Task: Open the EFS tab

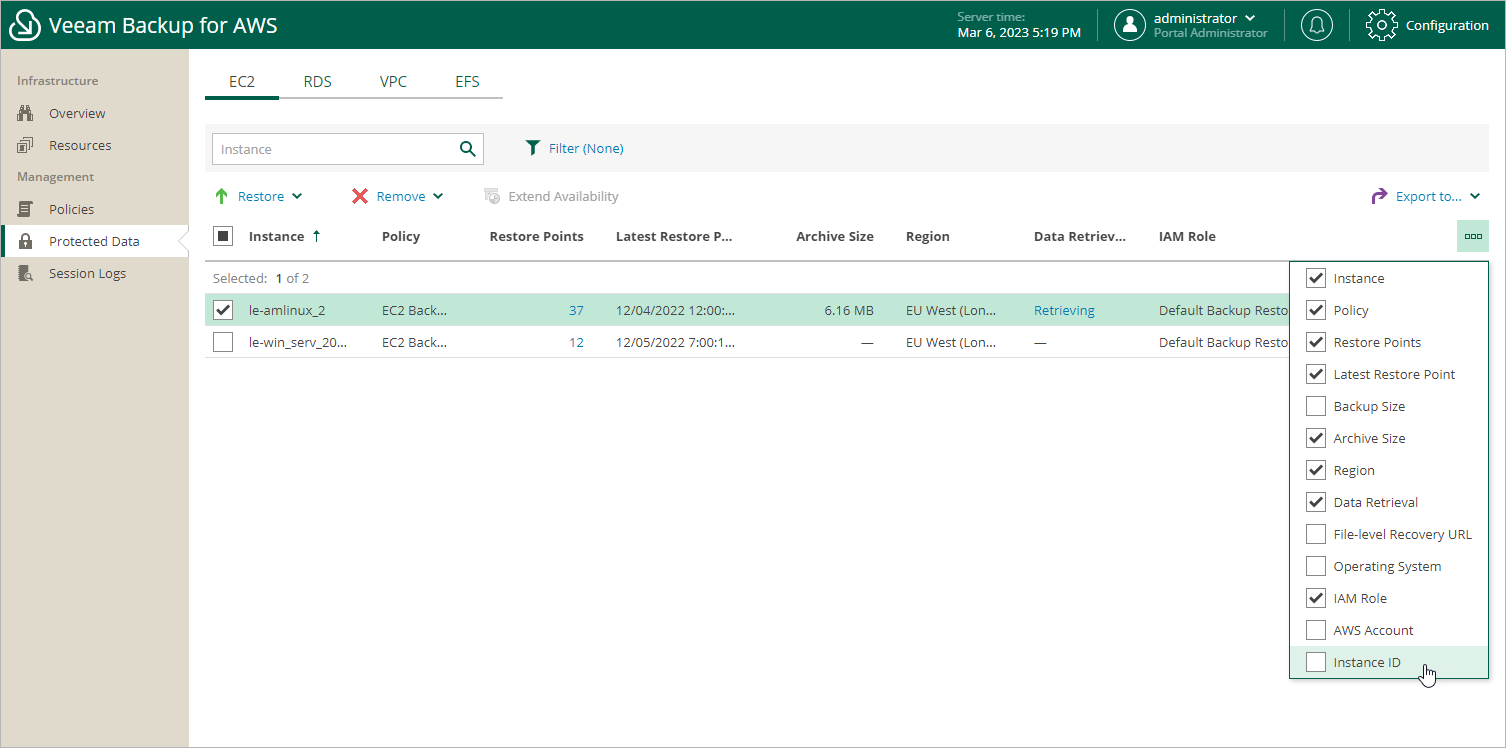Action: coord(467,81)
